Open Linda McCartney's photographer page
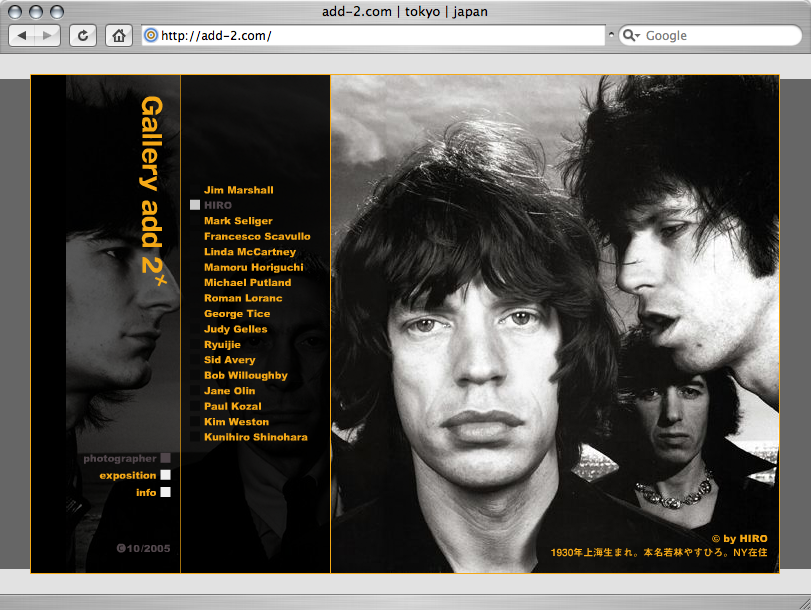811x610 pixels. coord(250,251)
